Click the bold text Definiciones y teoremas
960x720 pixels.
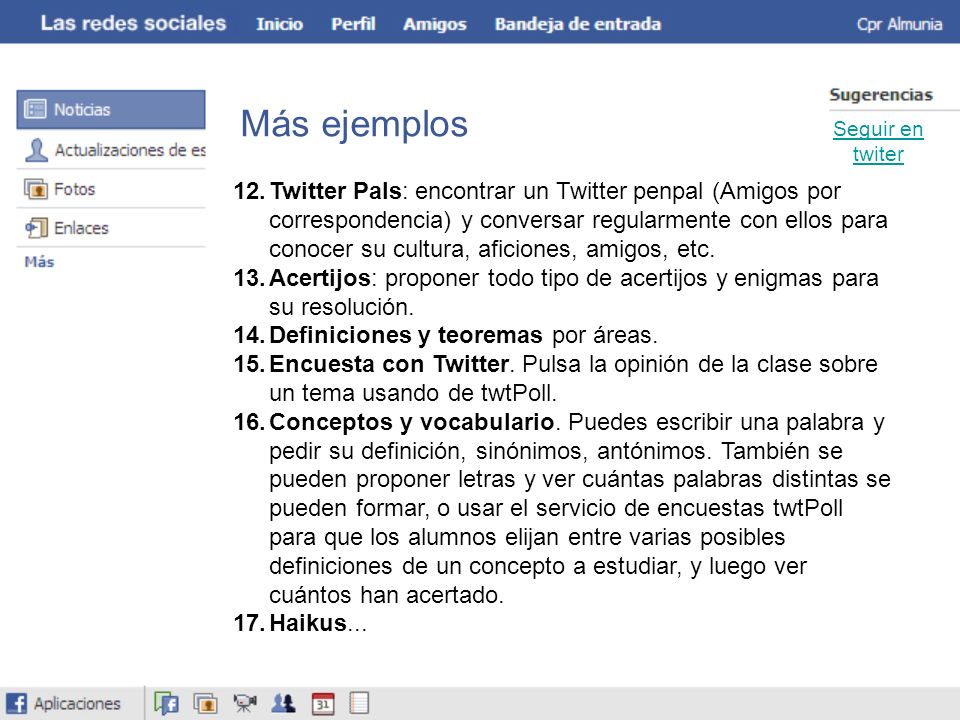pyautogui.click(x=406, y=335)
